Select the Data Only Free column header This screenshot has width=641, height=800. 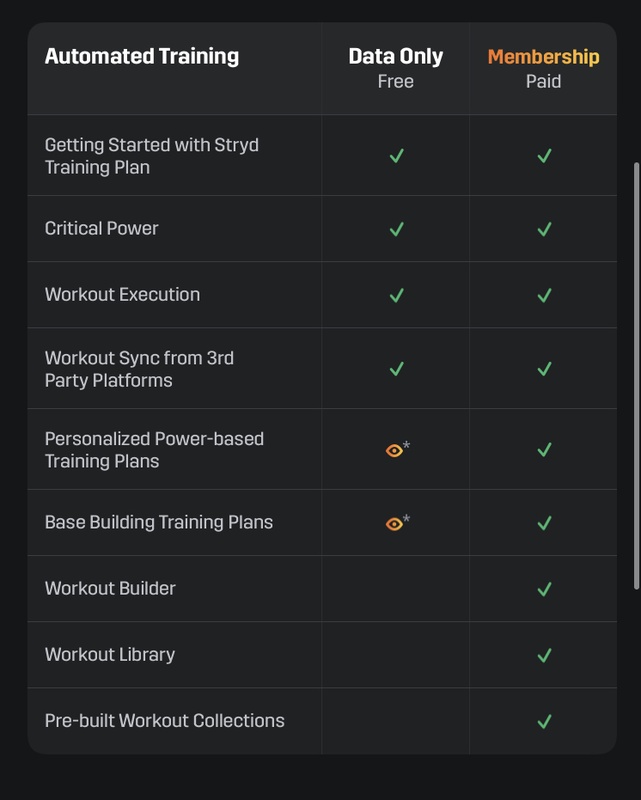(x=395, y=68)
